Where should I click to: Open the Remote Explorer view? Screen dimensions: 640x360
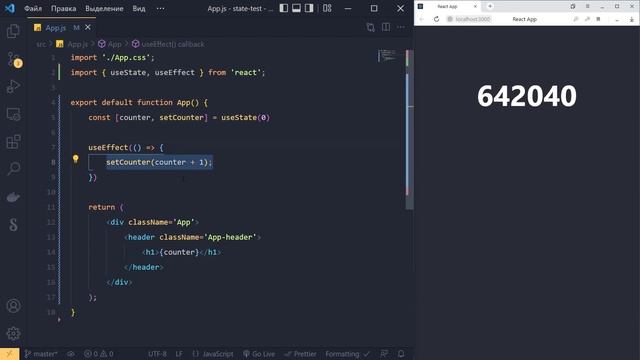point(13,114)
